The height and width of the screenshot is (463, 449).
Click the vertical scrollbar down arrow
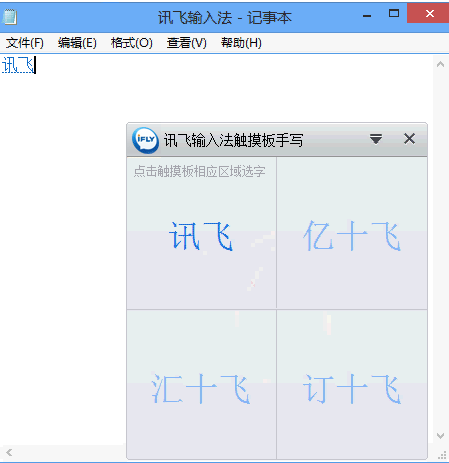440,436
